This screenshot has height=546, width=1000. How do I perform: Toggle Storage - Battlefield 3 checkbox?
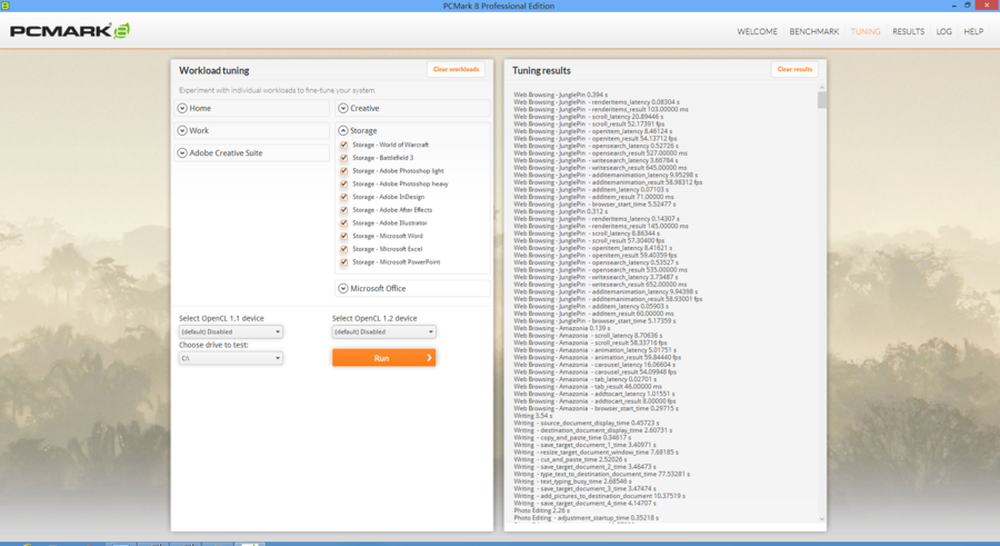pyautogui.click(x=344, y=158)
